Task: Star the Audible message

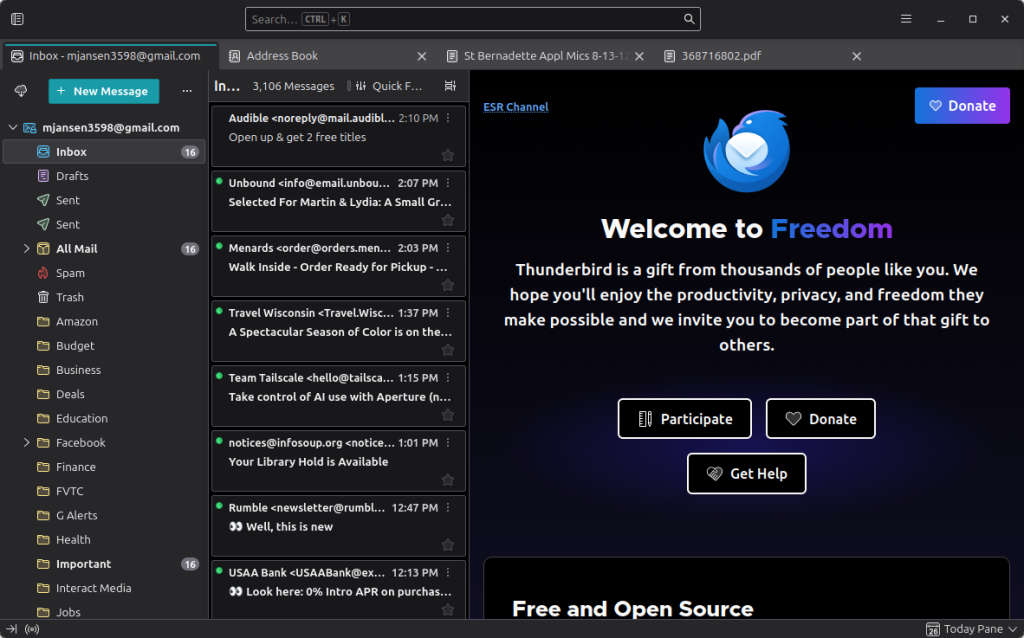Action: pyautogui.click(x=448, y=155)
